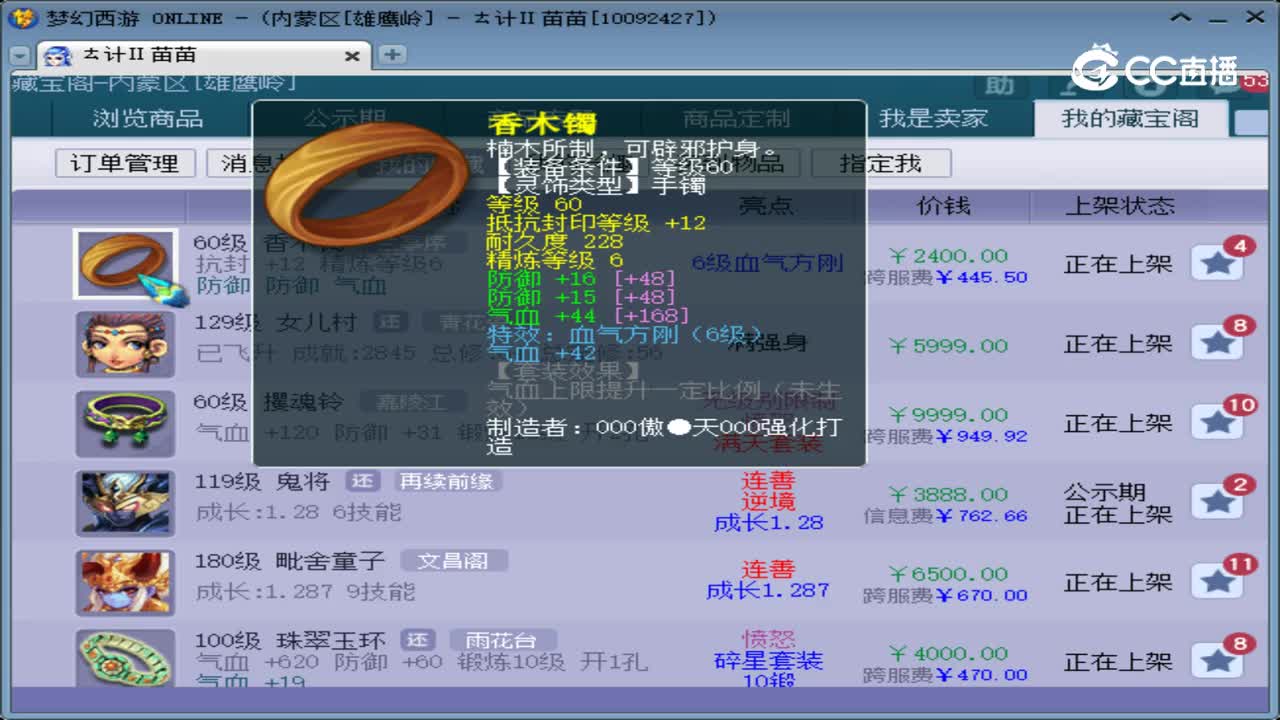
Task: Click the 订单管理 button
Action: tap(124, 163)
